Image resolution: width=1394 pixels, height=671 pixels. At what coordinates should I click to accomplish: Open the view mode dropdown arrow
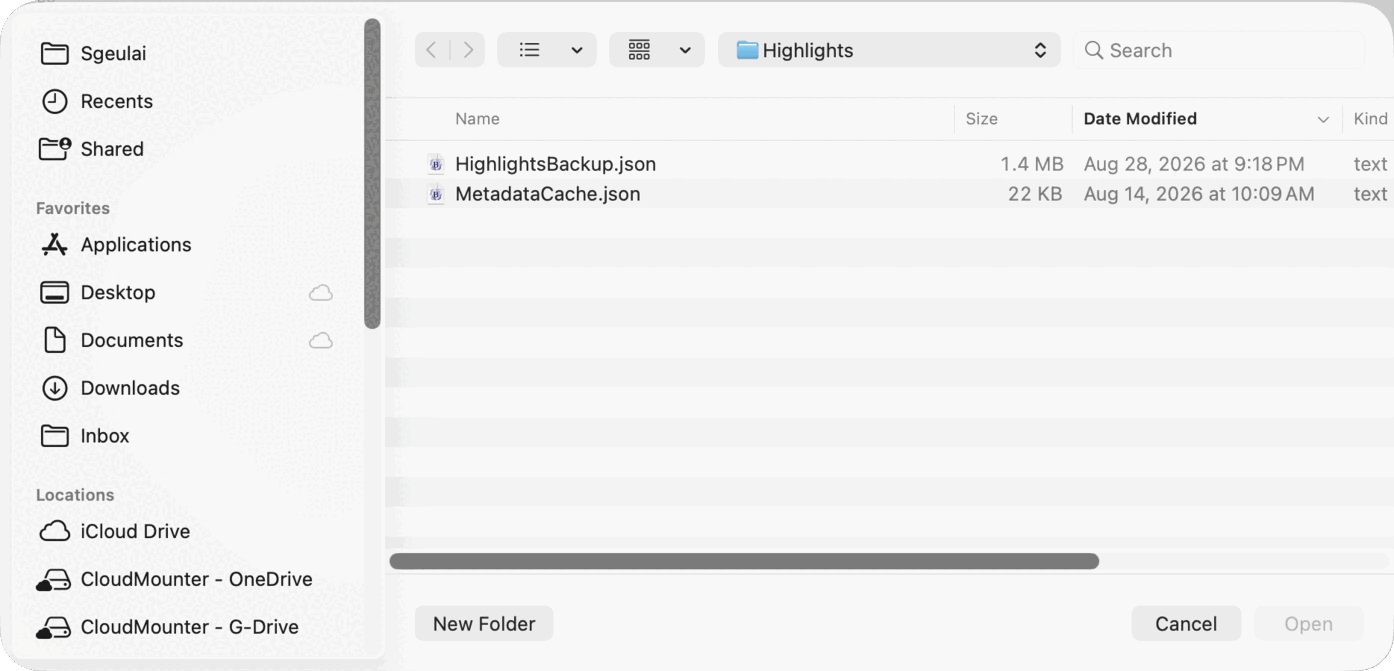pos(577,50)
